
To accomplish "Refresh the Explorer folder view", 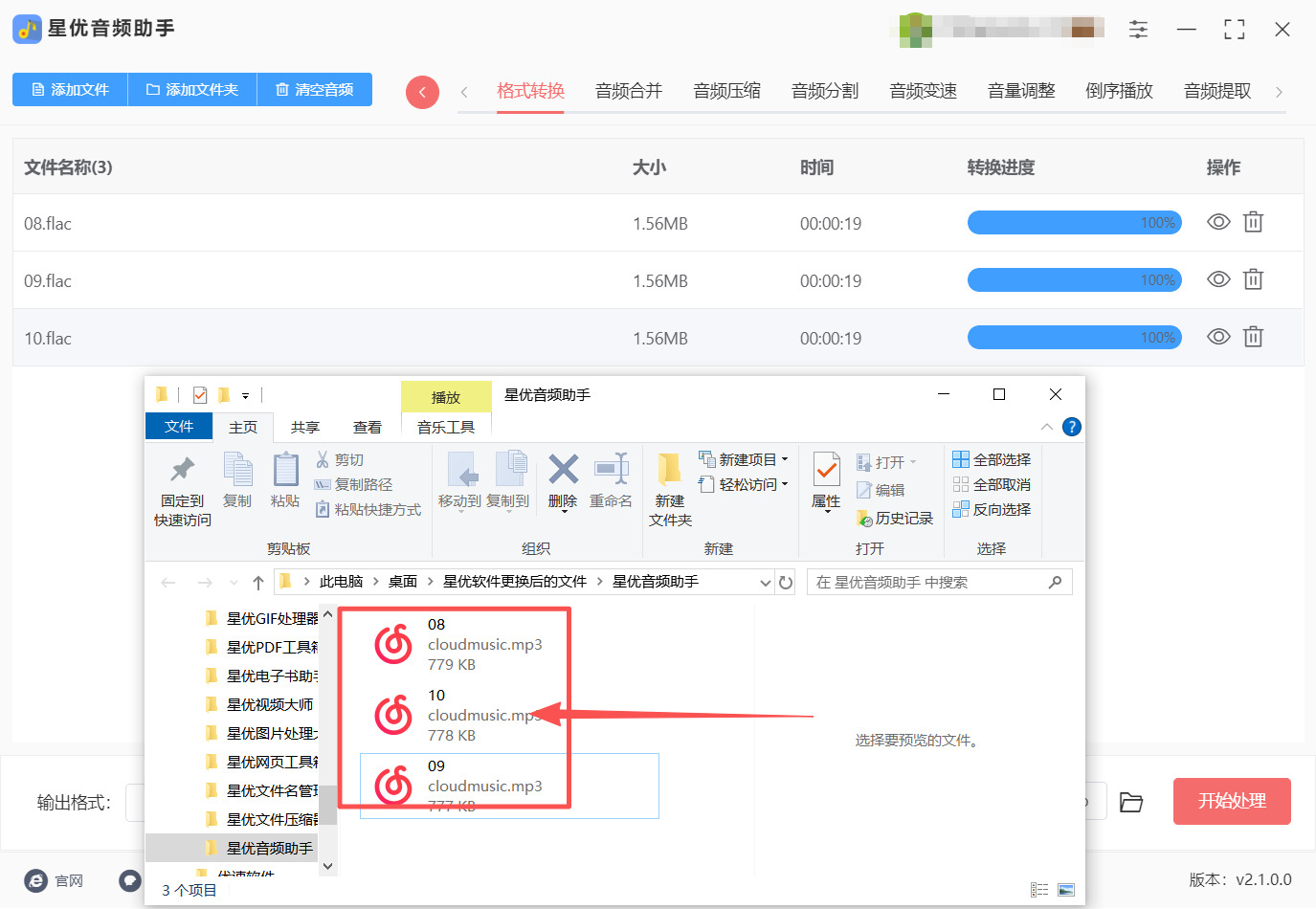I will pyautogui.click(x=786, y=583).
